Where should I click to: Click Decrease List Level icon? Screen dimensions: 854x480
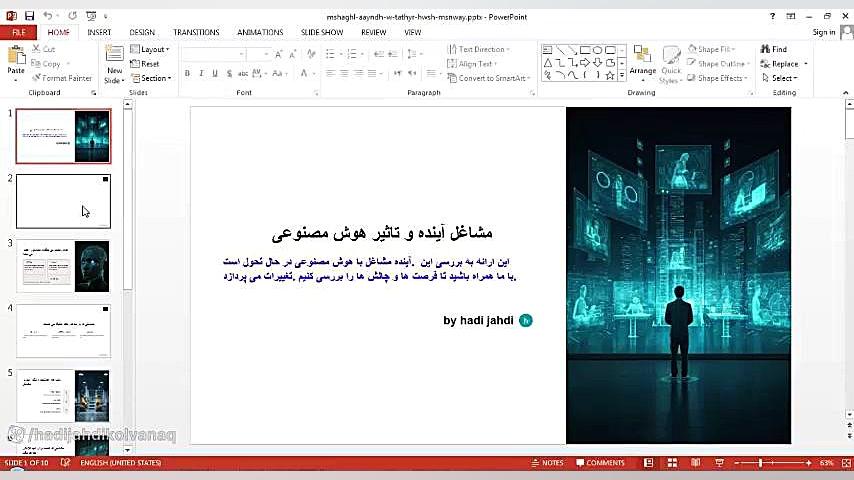pyautogui.click(x=379, y=54)
